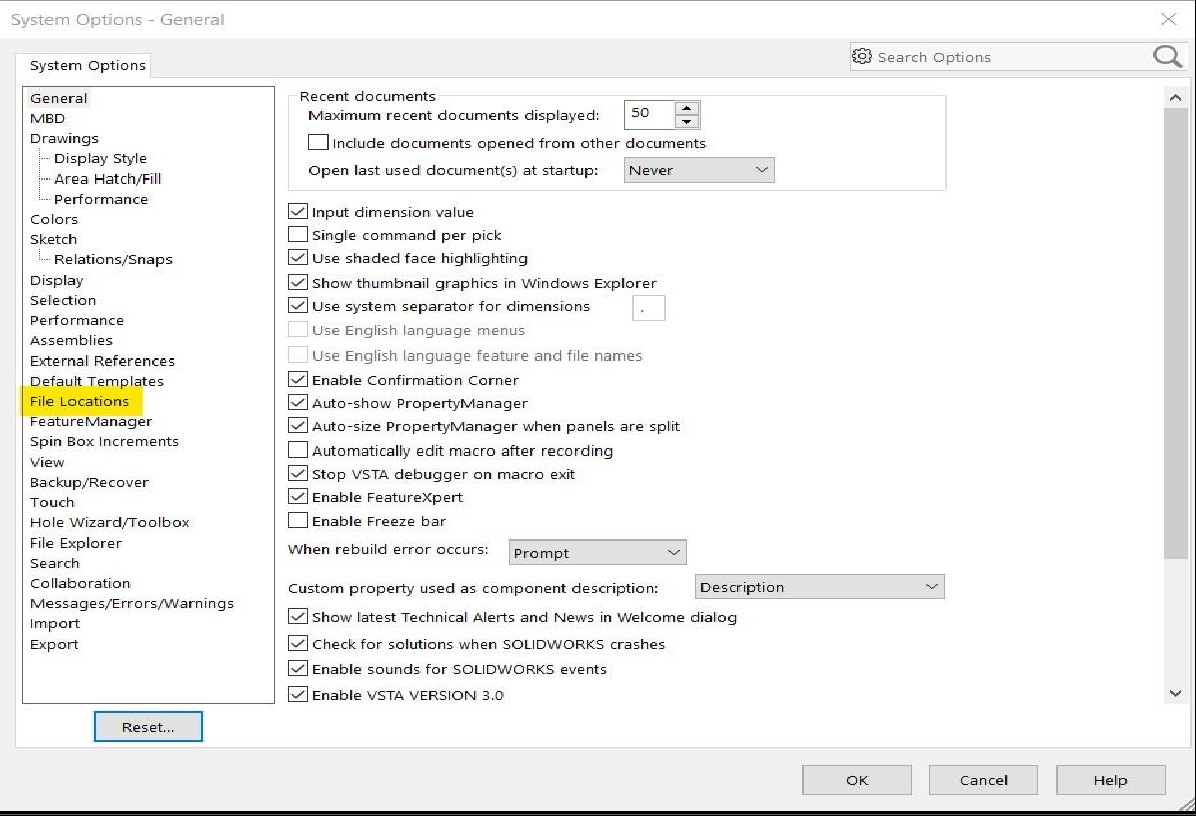
Task: Click the Search Options input field
Action: pyautogui.click(x=1011, y=57)
